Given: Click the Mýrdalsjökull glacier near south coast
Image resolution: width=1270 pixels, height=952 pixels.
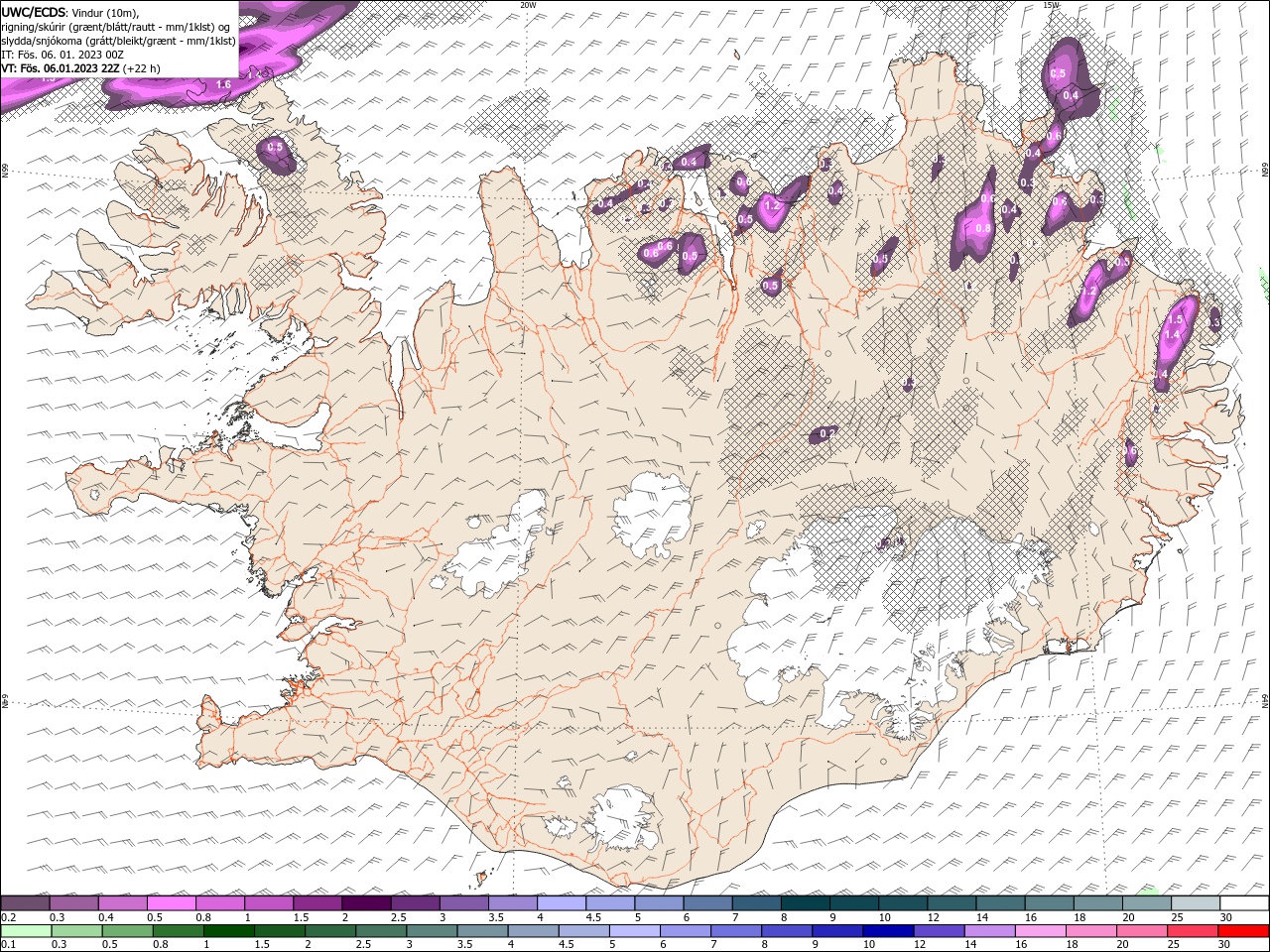Looking at the screenshot, I should point(622,817).
